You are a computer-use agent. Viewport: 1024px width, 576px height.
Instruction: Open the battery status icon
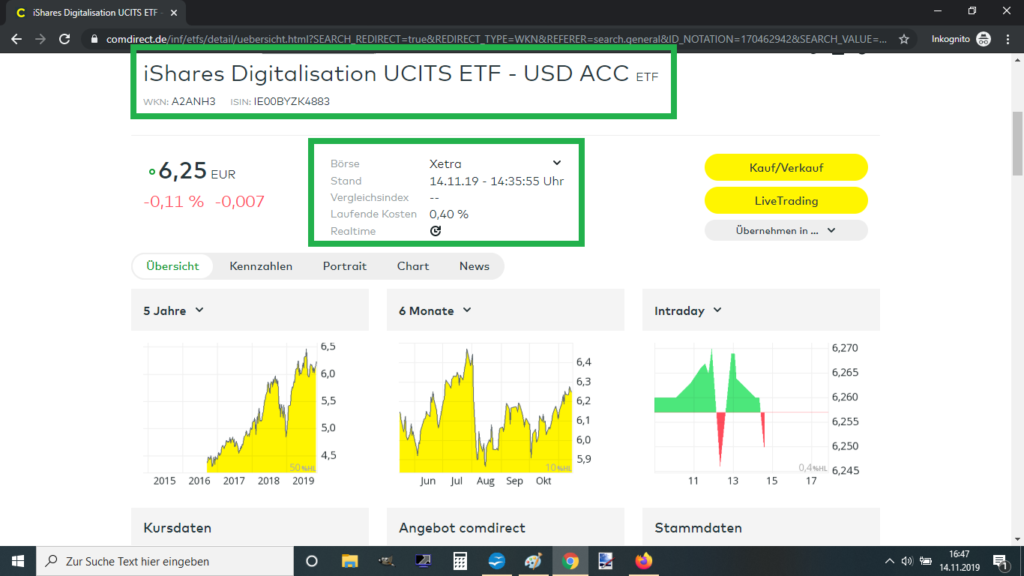[x=925, y=561]
